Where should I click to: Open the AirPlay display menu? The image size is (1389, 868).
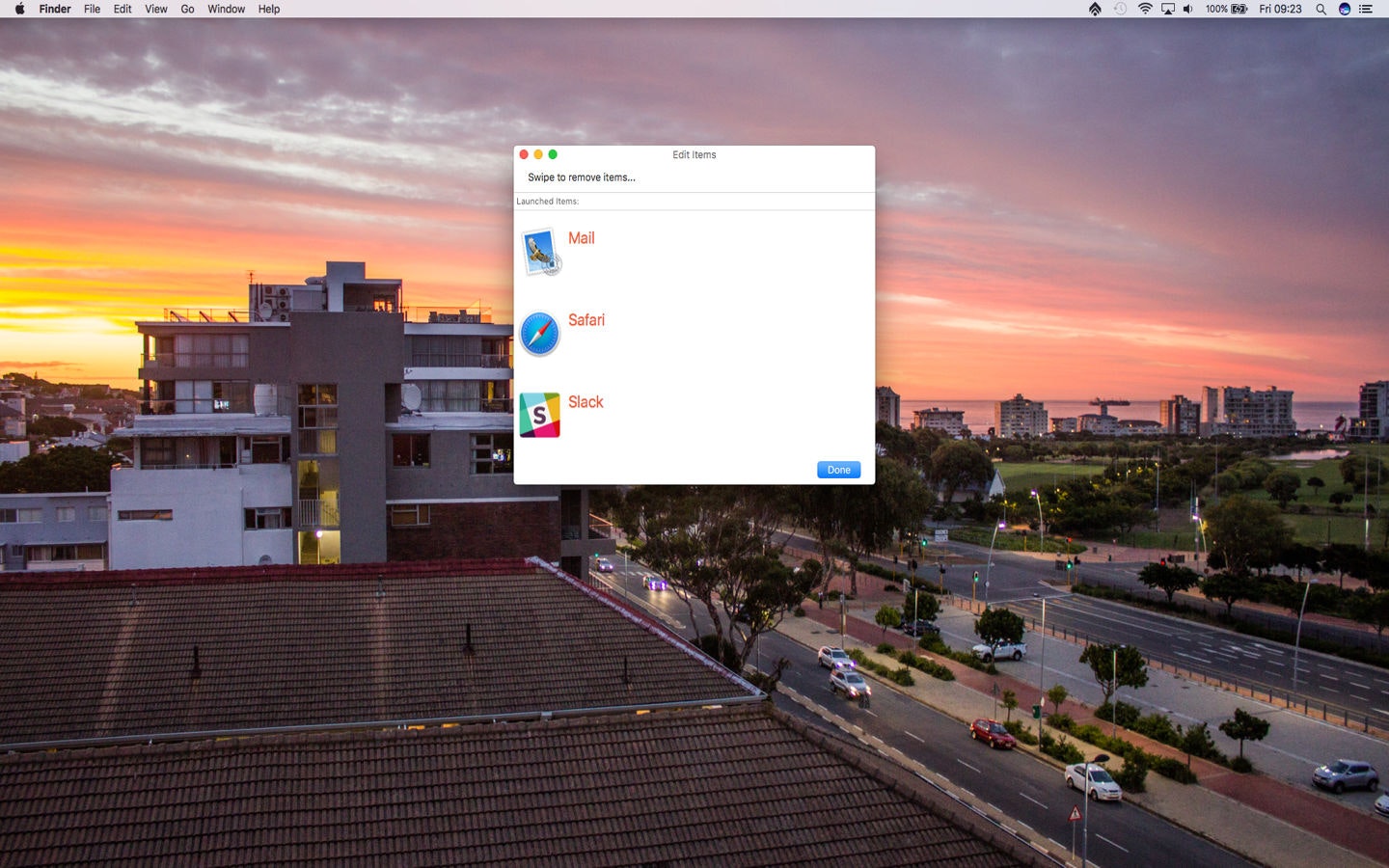pyautogui.click(x=1167, y=9)
